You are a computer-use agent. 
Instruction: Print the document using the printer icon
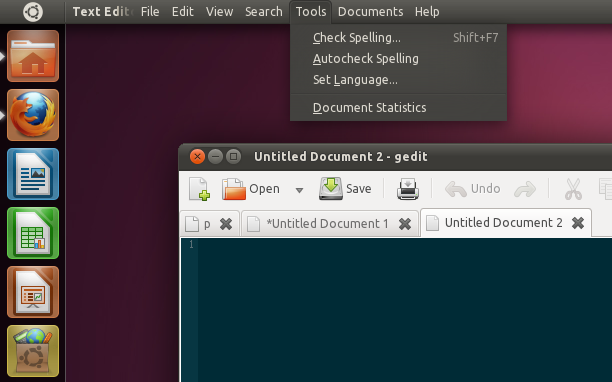click(x=408, y=189)
